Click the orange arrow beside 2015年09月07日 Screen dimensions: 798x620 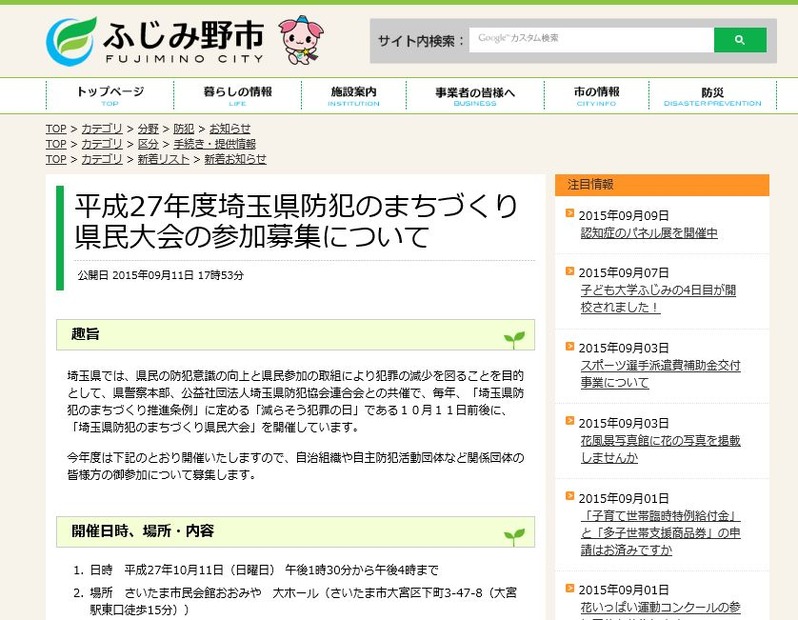tap(570, 271)
